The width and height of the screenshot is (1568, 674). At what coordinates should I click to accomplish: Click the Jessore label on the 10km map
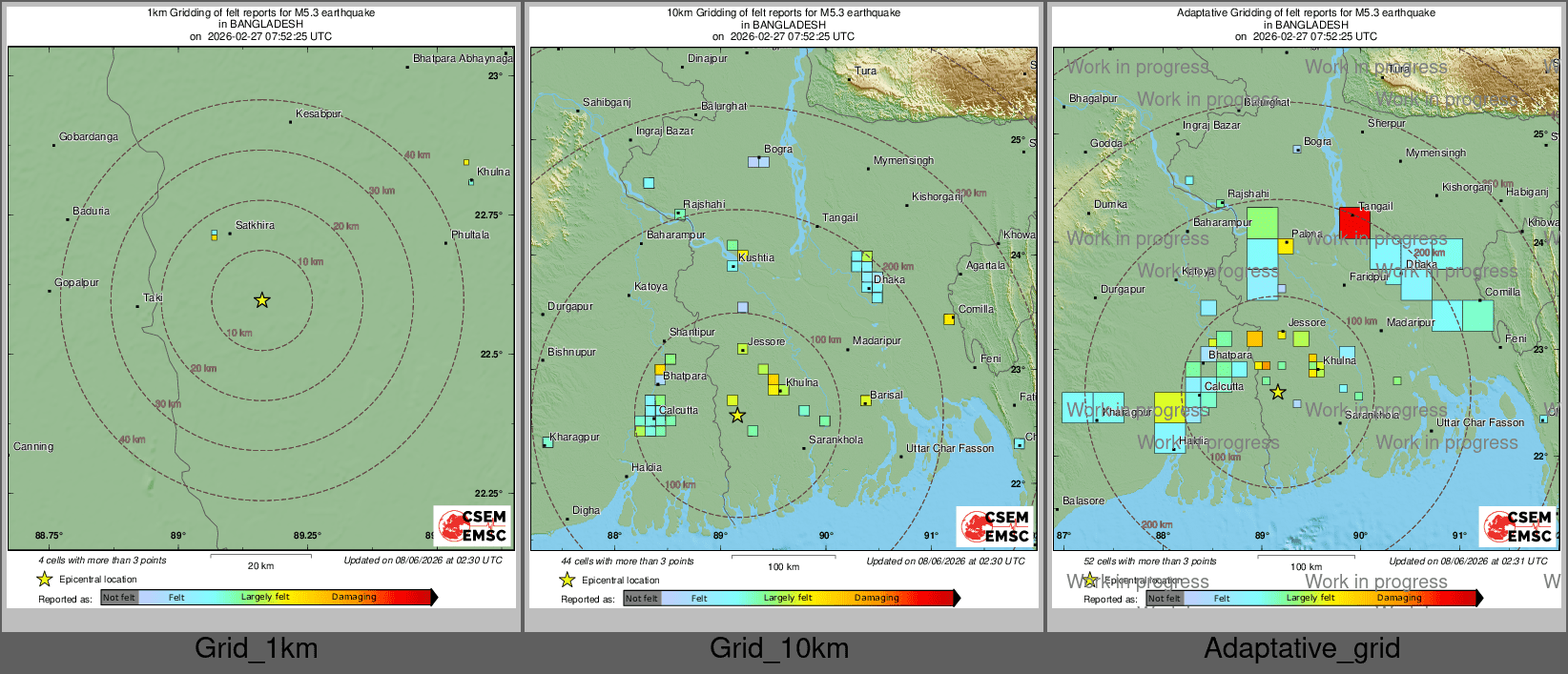[767, 341]
